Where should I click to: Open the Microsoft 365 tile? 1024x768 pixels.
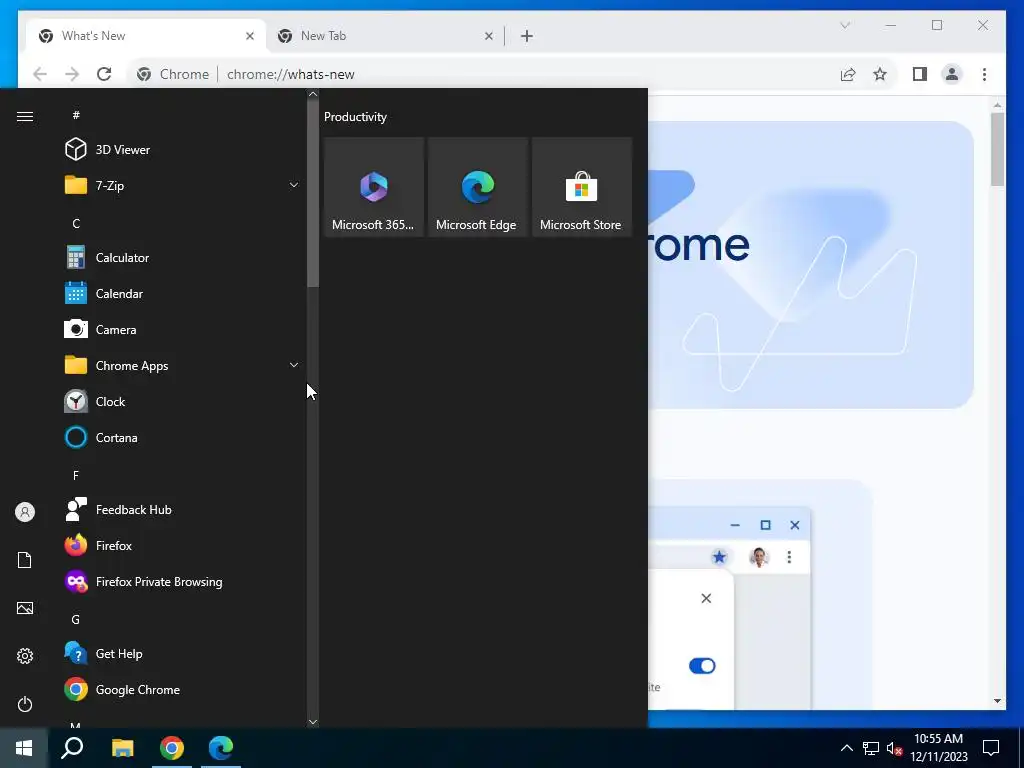pyautogui.click(x=374, y=187)
